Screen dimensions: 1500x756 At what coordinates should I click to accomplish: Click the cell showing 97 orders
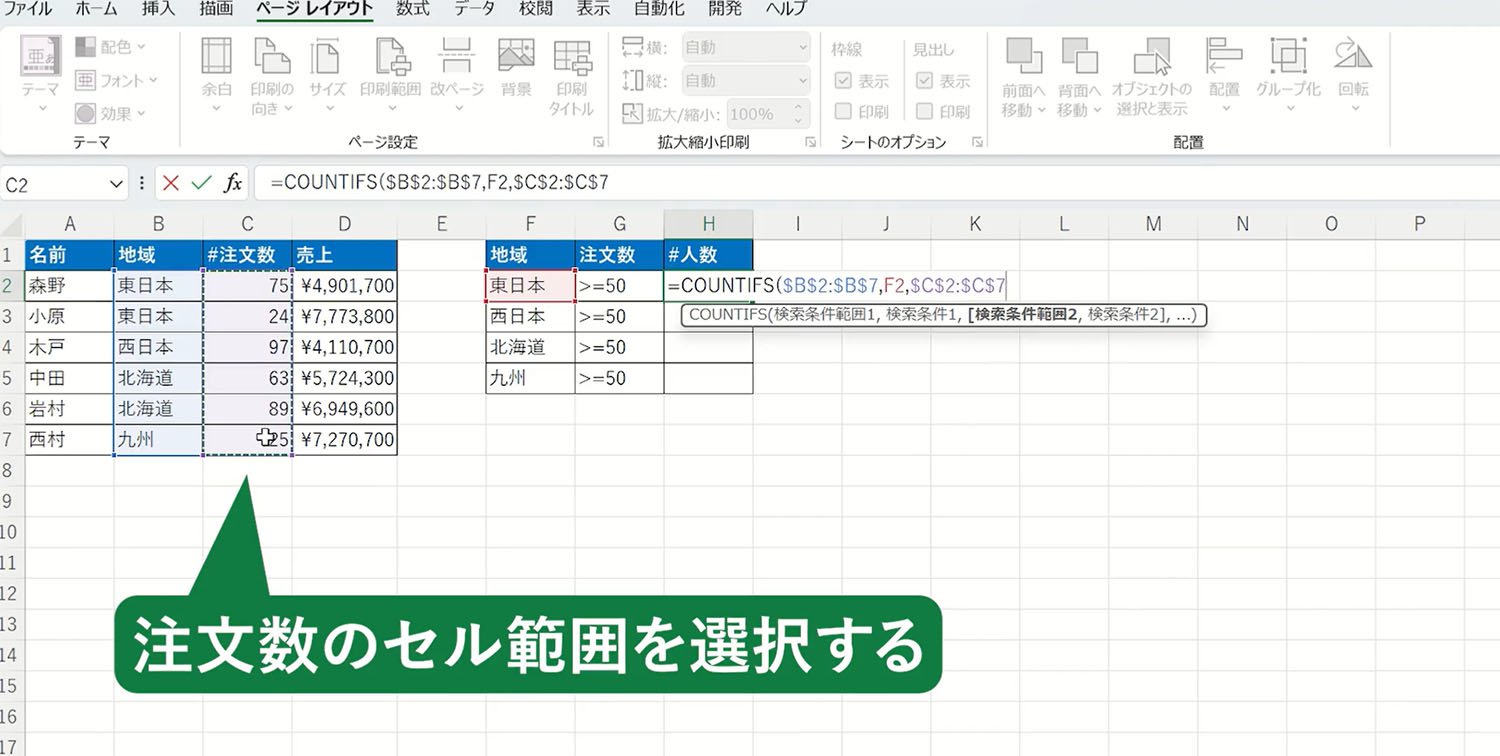(248, 348)
